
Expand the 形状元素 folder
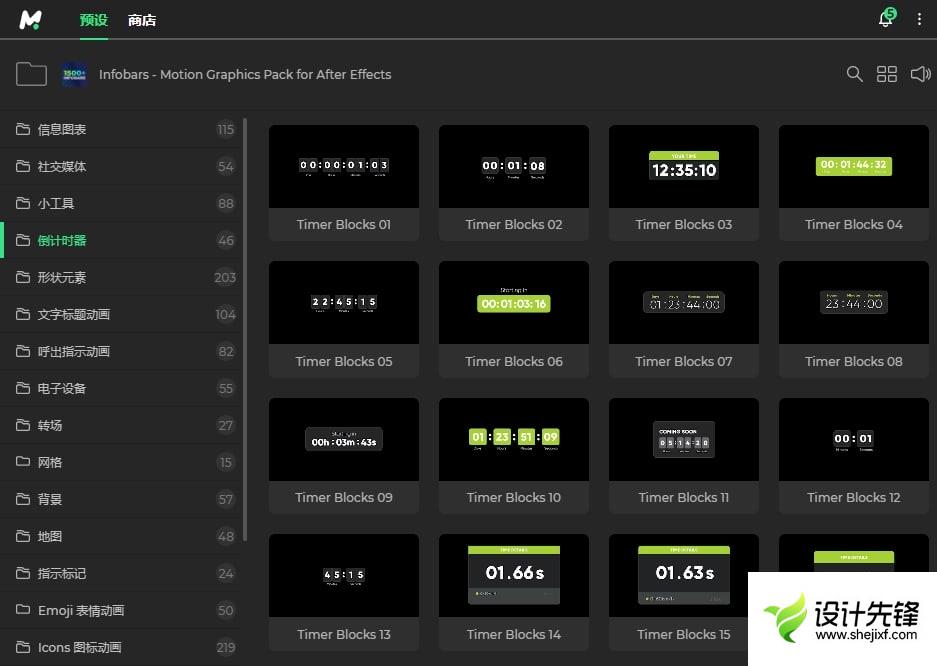[62, 277]
